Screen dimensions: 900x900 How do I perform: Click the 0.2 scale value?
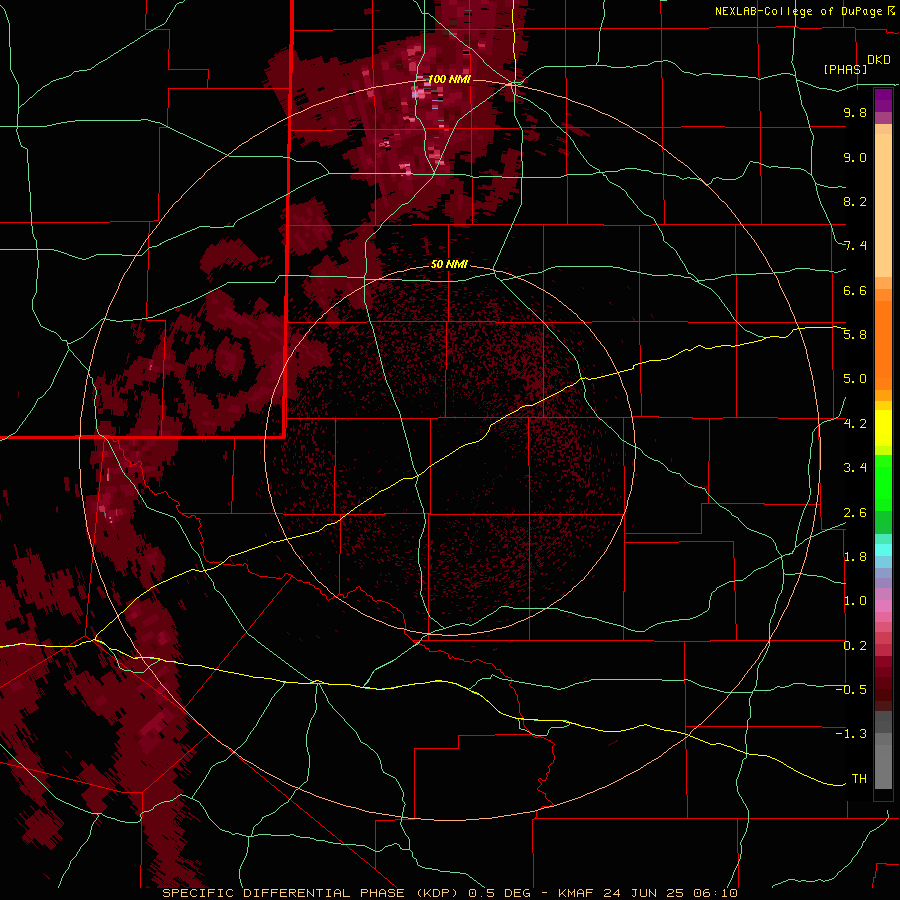coord(855,646)
